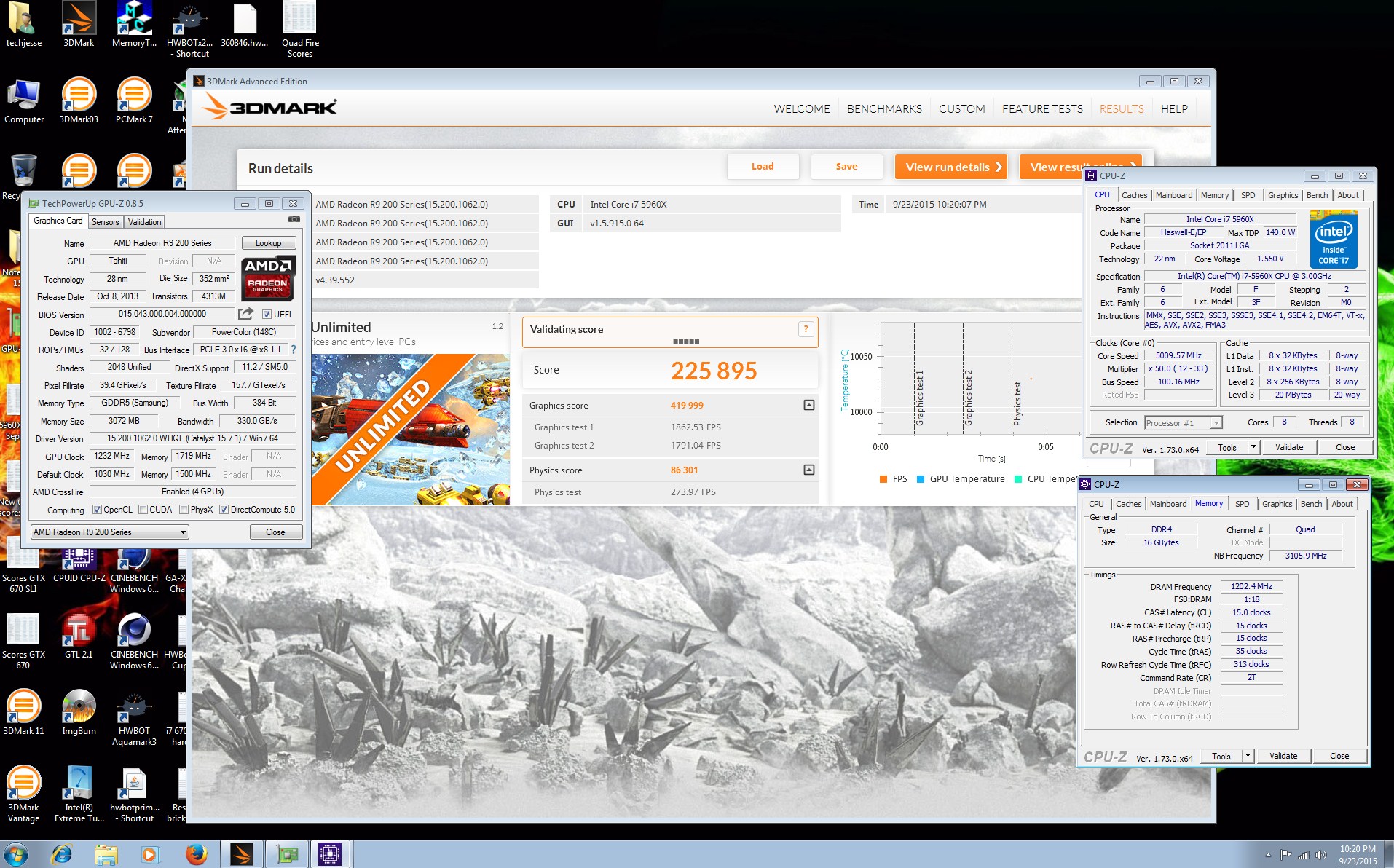This screenshot has height=868, width=1394.
Task: Toggle the DirectCompute 5.0 checkbox
Action: point(224,510)
